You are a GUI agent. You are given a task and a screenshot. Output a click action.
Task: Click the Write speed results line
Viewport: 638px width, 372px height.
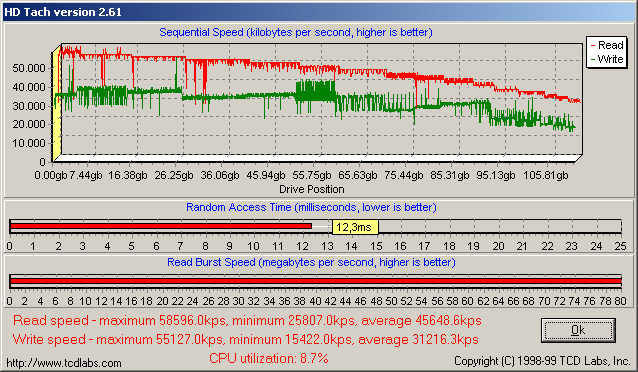(x=245, y=339)
